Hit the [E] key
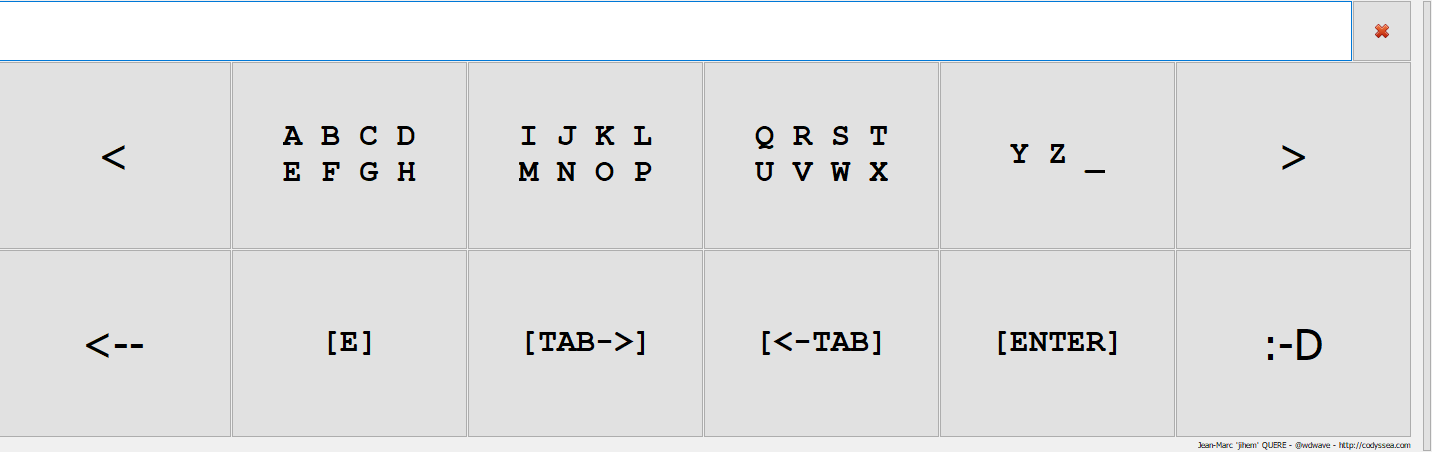 point(349,343)
